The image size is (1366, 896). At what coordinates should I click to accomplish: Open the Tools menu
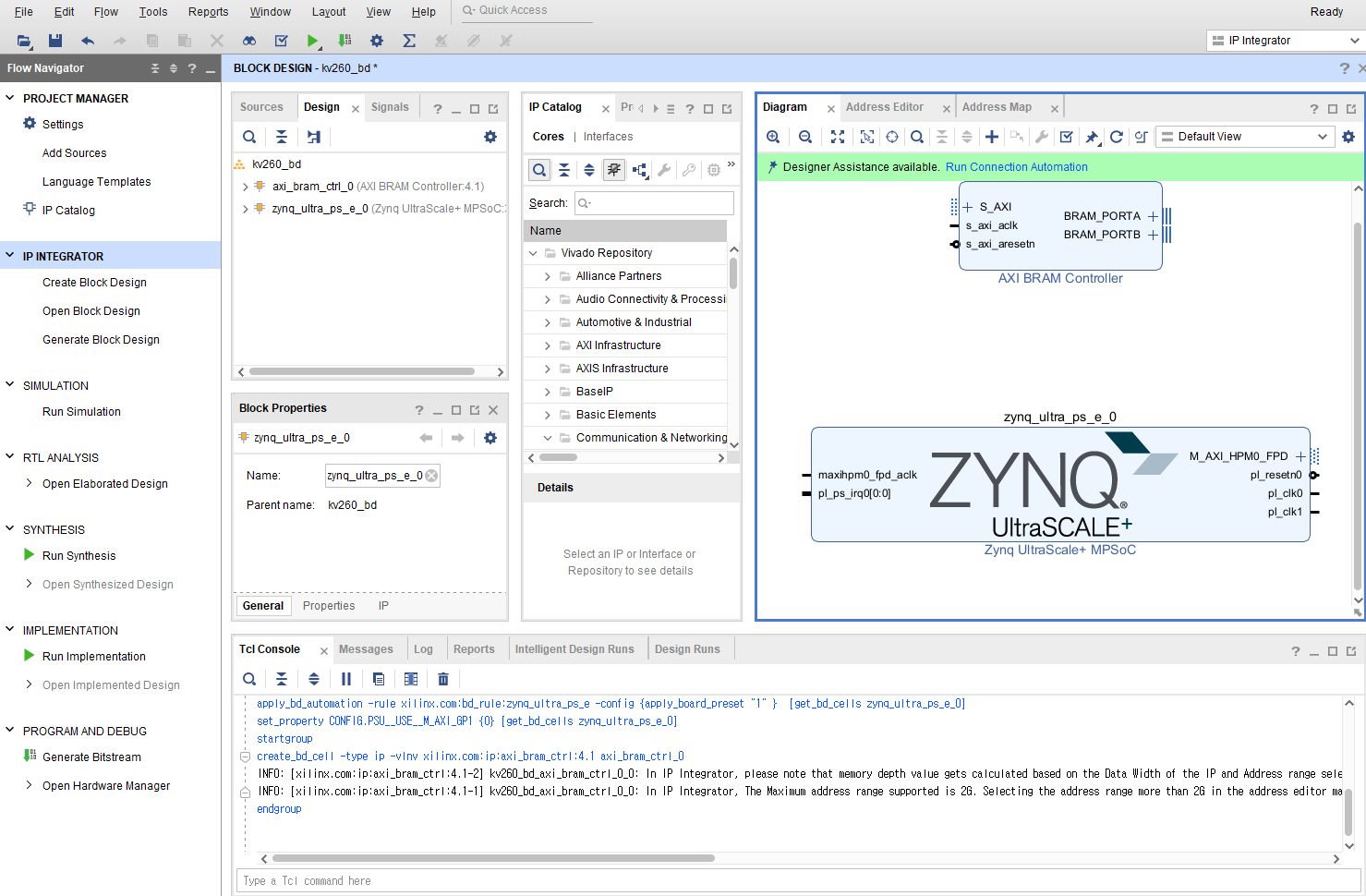153,12
